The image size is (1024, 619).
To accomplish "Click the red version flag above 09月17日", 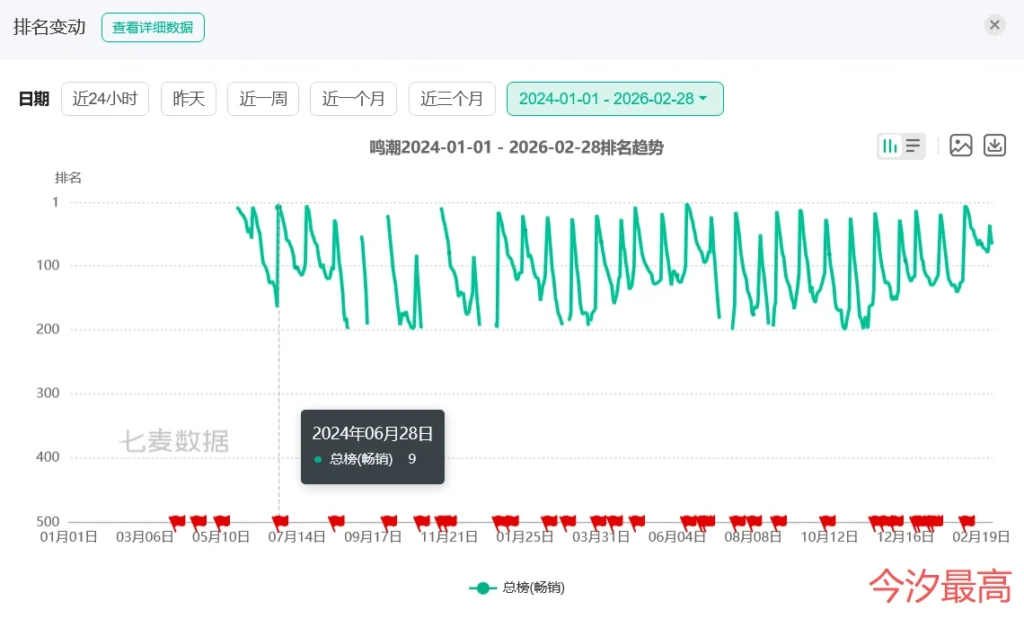I will pos(389,520).
